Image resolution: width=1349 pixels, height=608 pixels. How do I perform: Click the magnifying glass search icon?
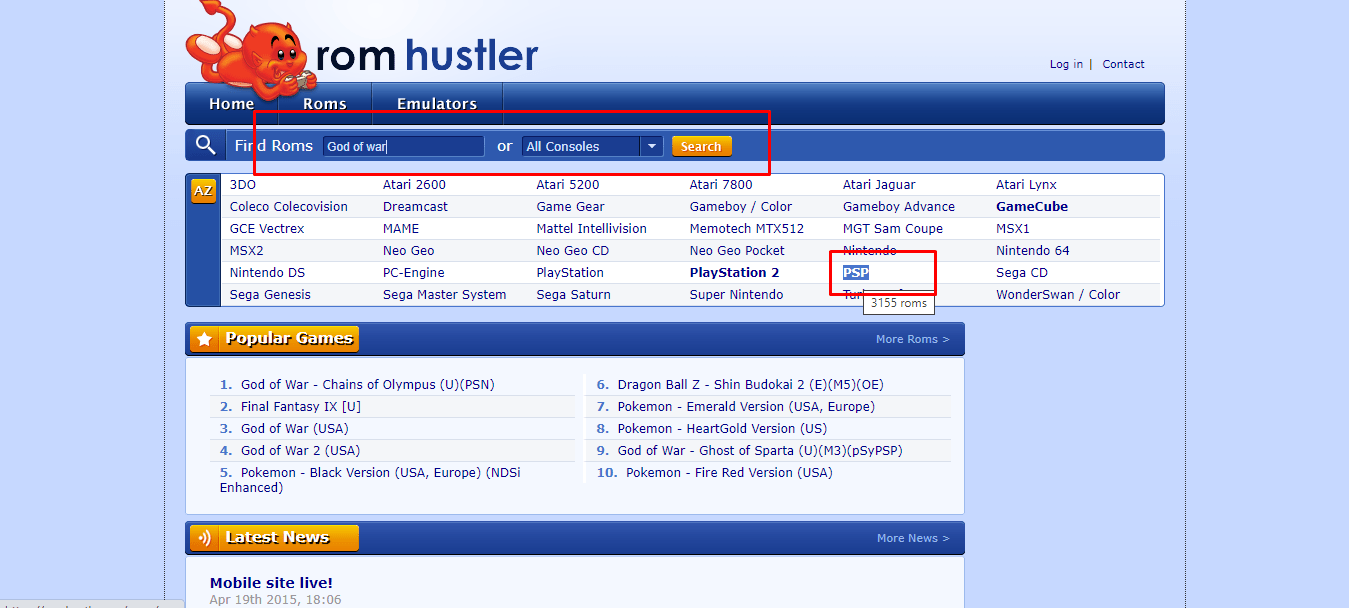coord(205,145)
